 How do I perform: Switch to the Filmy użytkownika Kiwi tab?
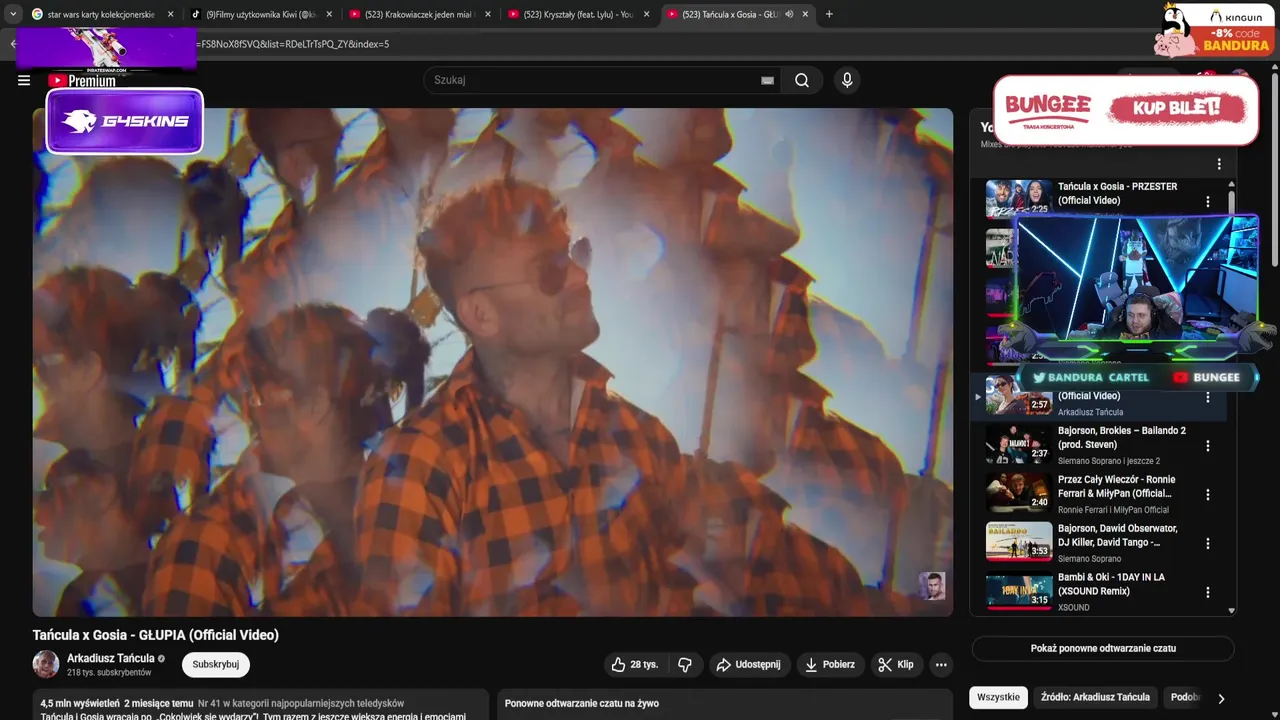(x=260, y=14)
